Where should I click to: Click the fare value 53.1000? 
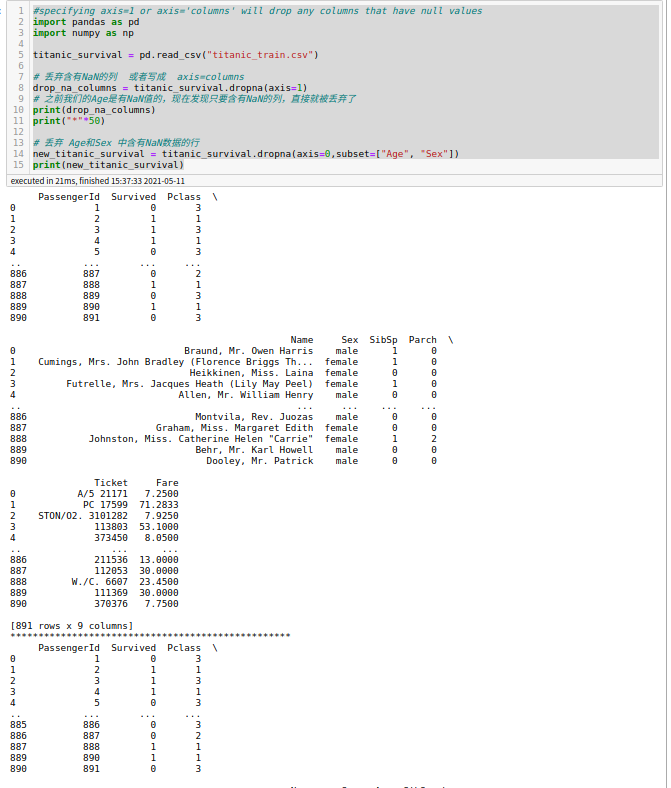tap(159, 527)
